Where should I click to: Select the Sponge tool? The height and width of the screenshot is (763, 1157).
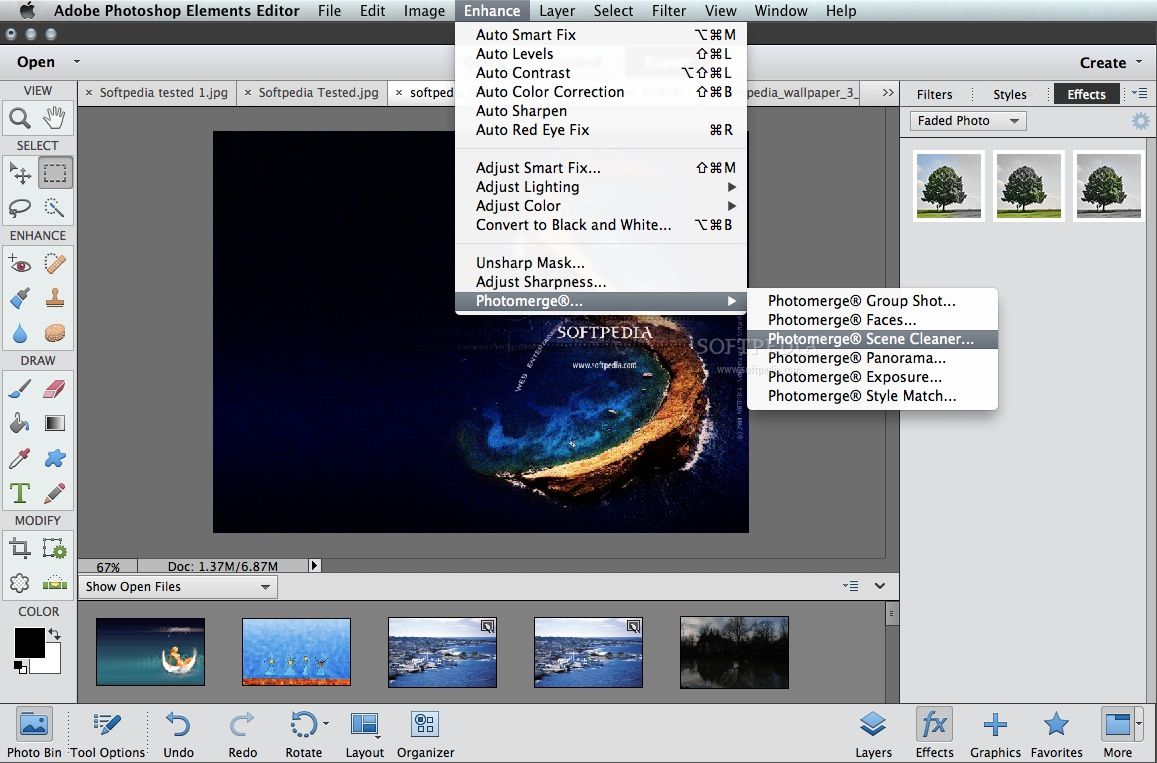(x=55, y=333)
